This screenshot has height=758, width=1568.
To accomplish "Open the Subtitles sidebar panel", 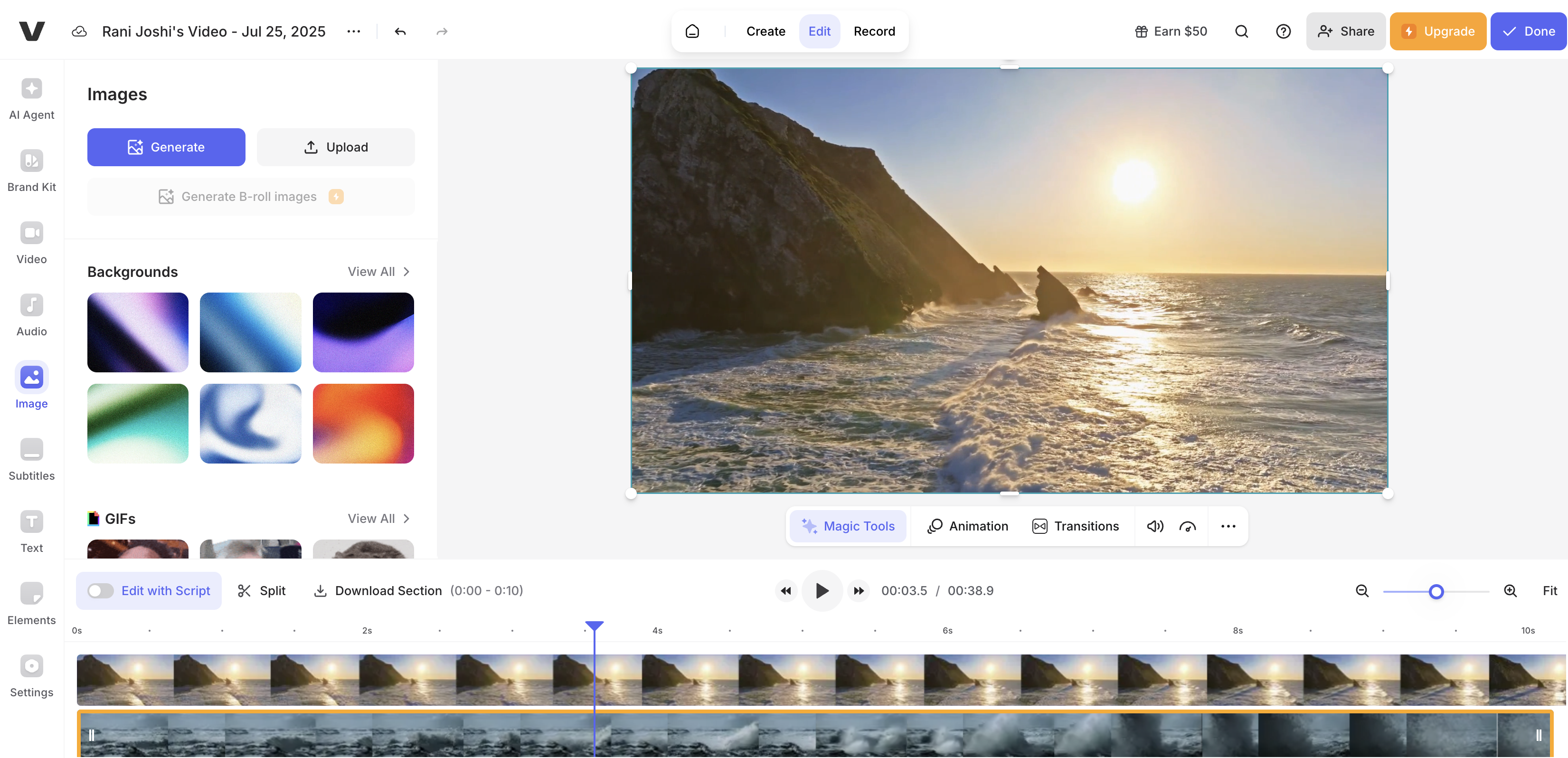I will [32, 459].
